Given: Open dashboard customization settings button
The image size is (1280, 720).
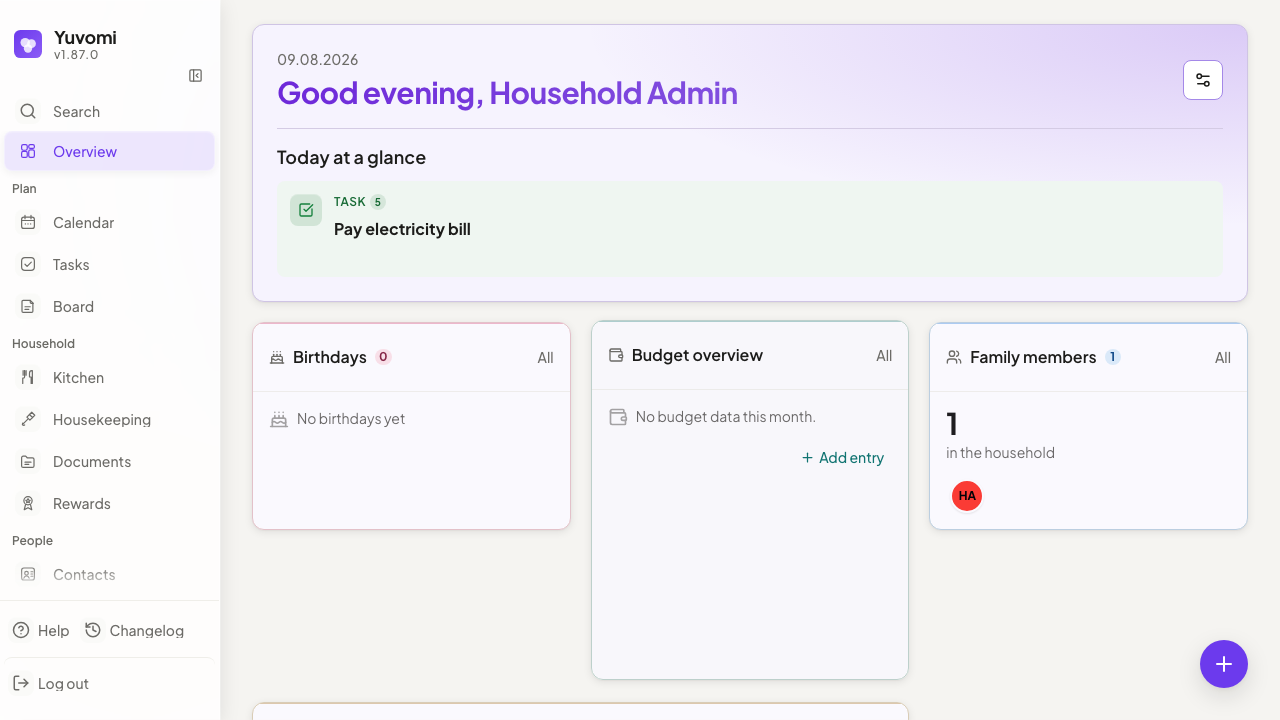Looking at the screenshot, I should click(1203, 80).
